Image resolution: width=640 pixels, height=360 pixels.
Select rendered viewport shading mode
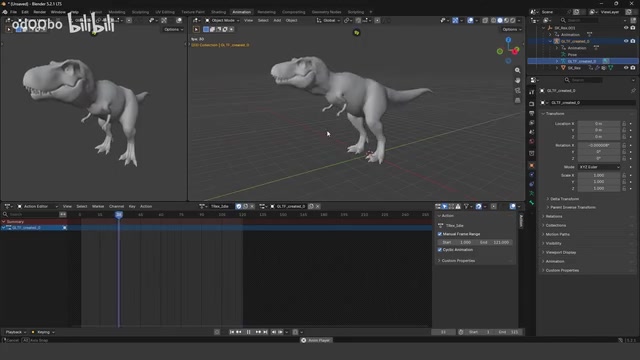coord(513,20)
